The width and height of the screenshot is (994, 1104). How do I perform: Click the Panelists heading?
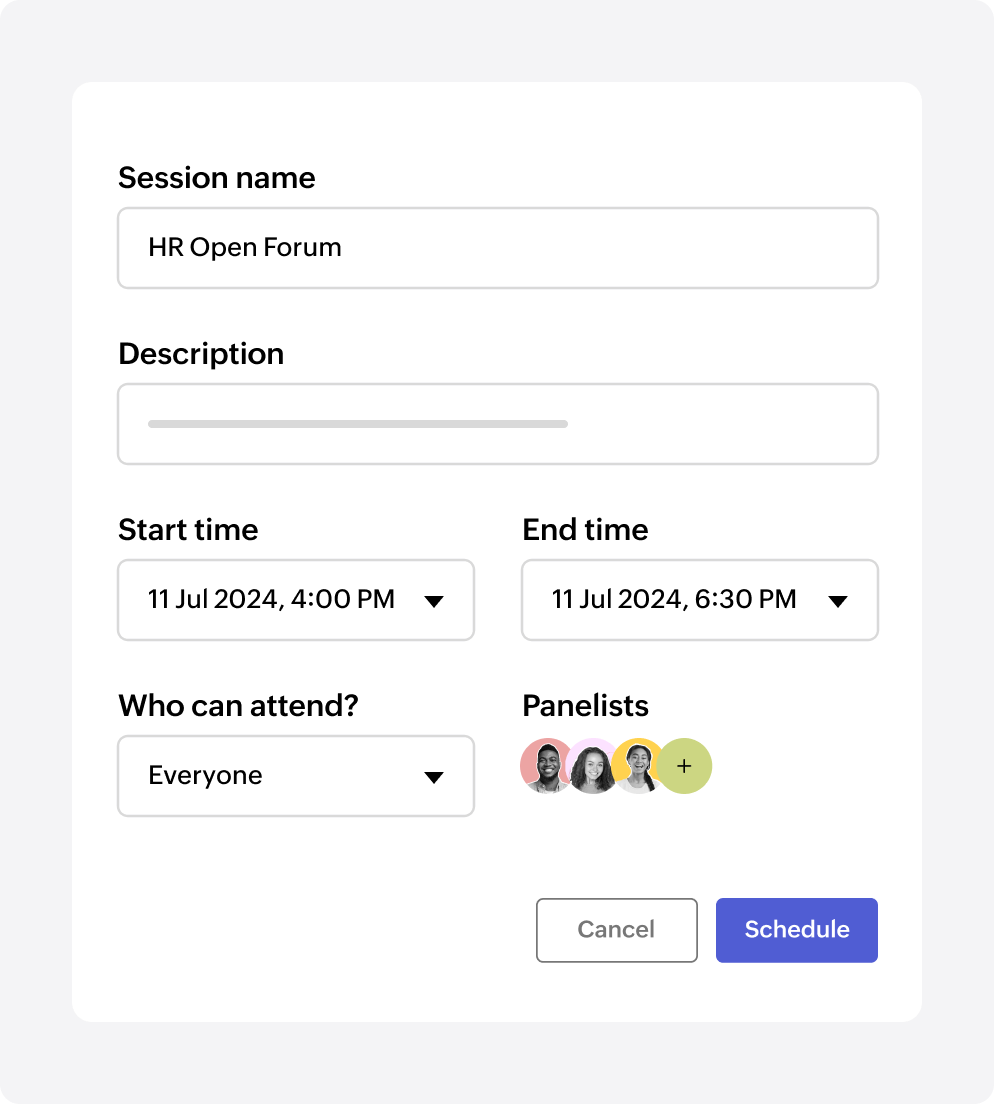585,706
